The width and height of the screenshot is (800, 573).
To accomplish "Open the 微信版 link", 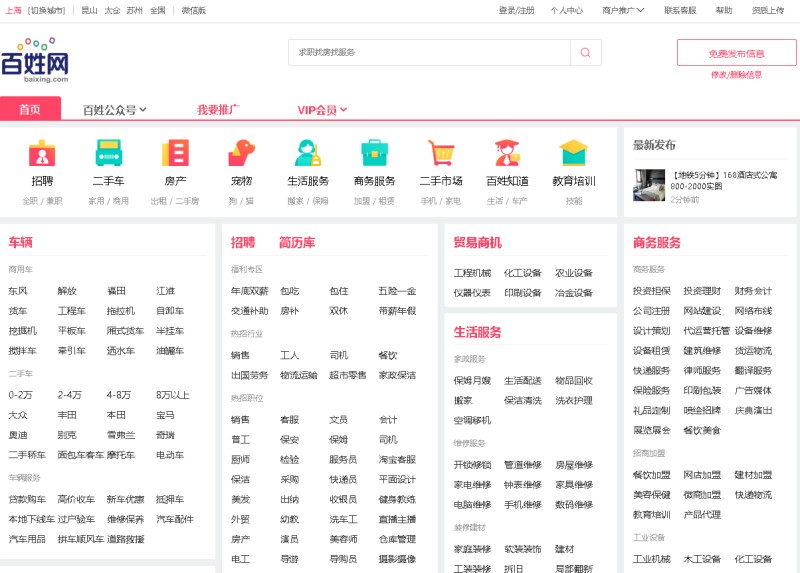I will click(194, 10).
